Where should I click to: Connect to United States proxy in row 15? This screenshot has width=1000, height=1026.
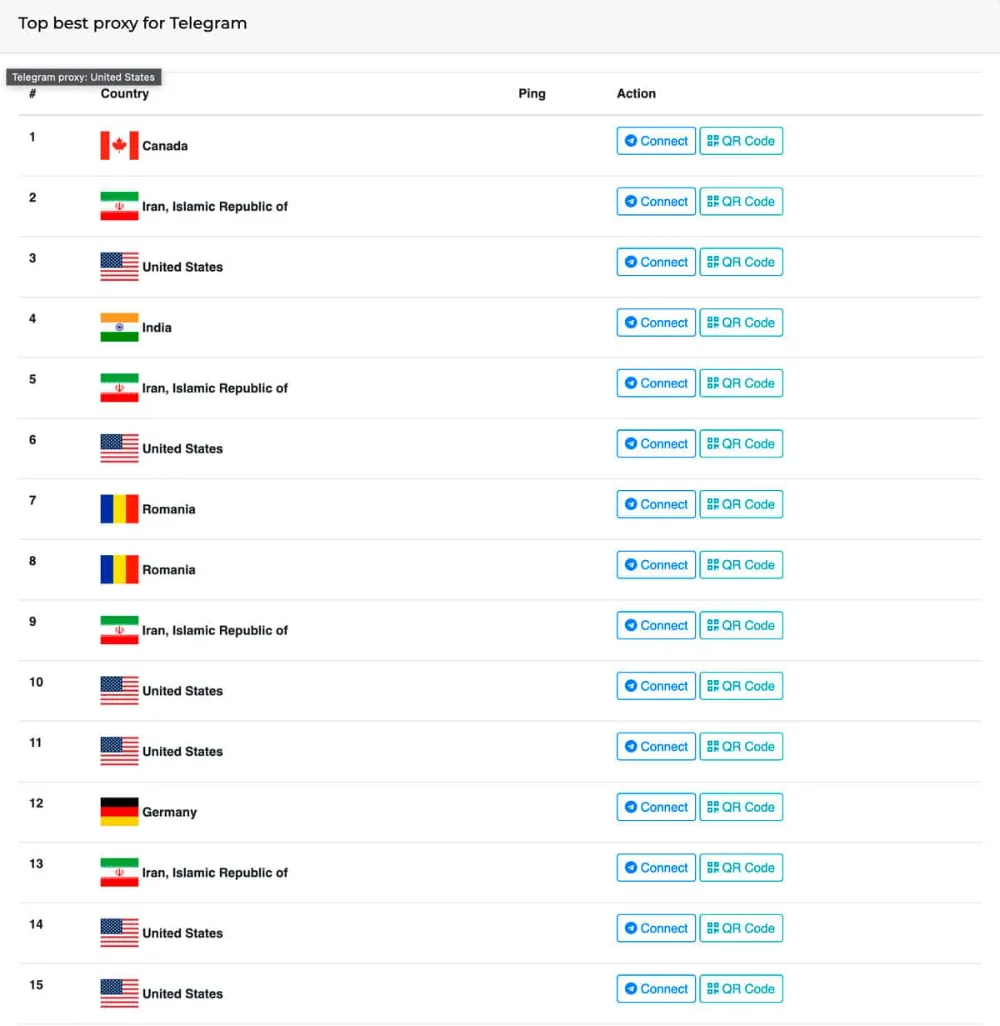tap(656, 988)
